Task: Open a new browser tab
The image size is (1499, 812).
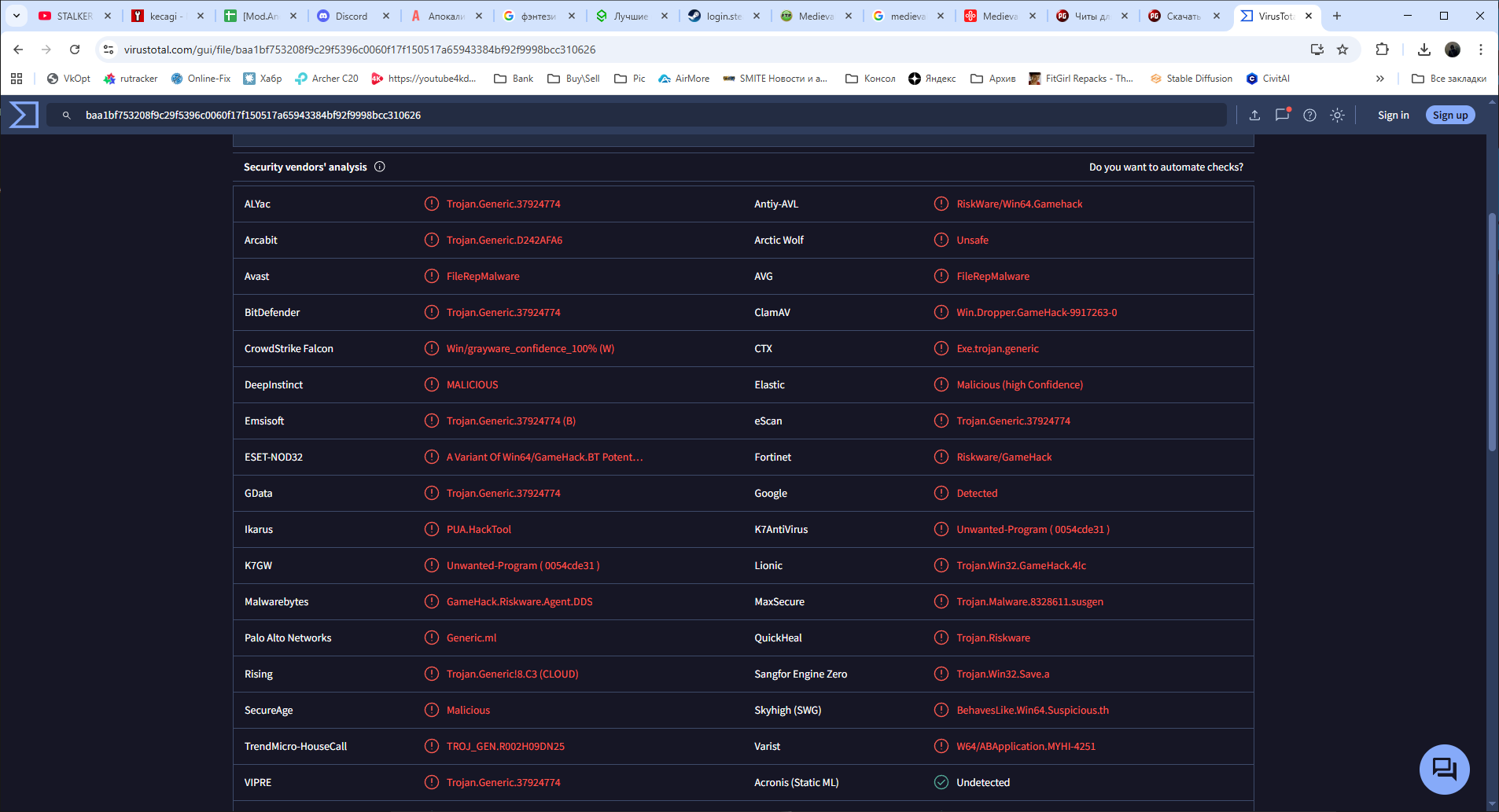Action: click(x=1337, y=16)
